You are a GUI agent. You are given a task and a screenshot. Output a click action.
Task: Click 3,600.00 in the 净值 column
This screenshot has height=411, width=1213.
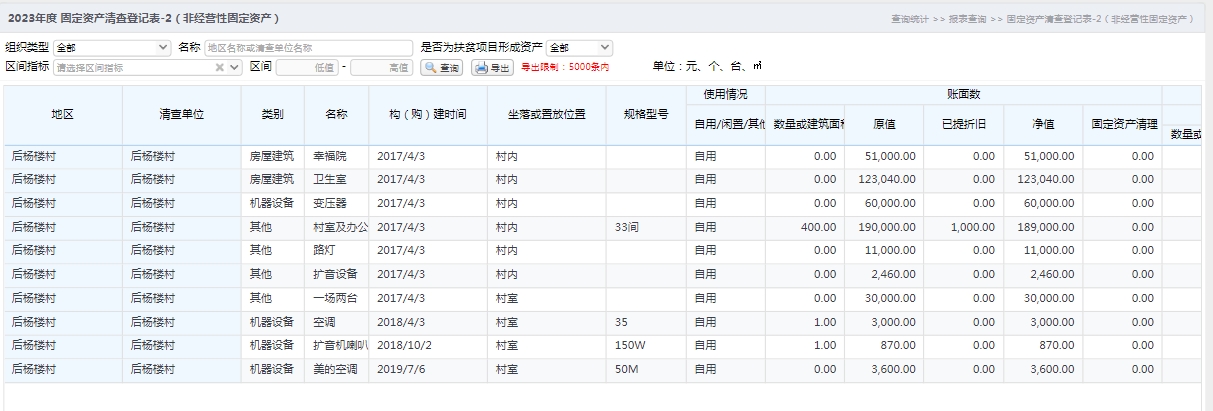tap(1042, 369)
